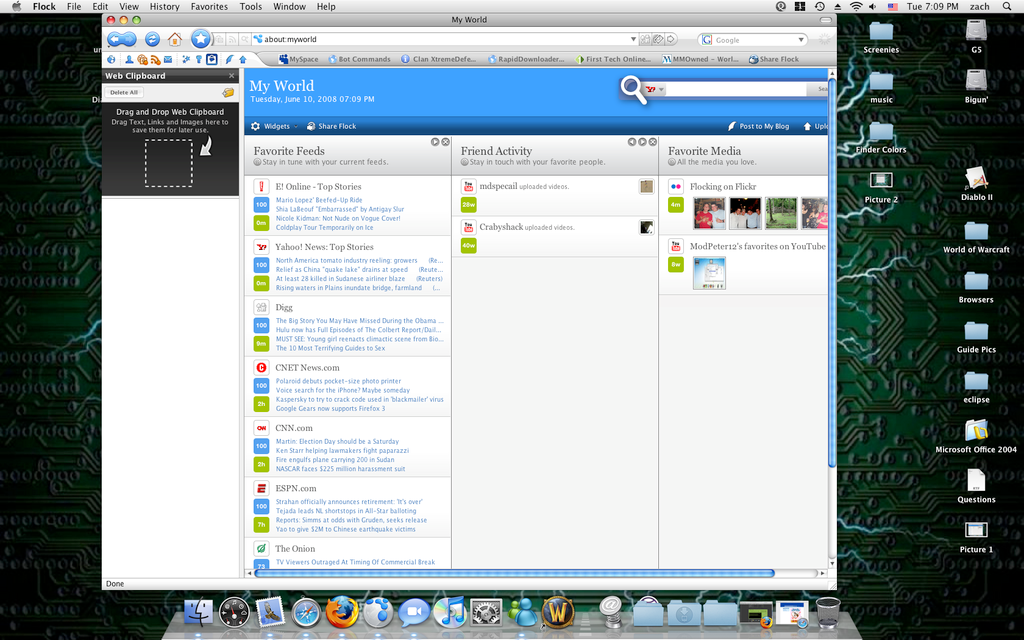Open the ESPN.com feed heading

pos(296,488)
